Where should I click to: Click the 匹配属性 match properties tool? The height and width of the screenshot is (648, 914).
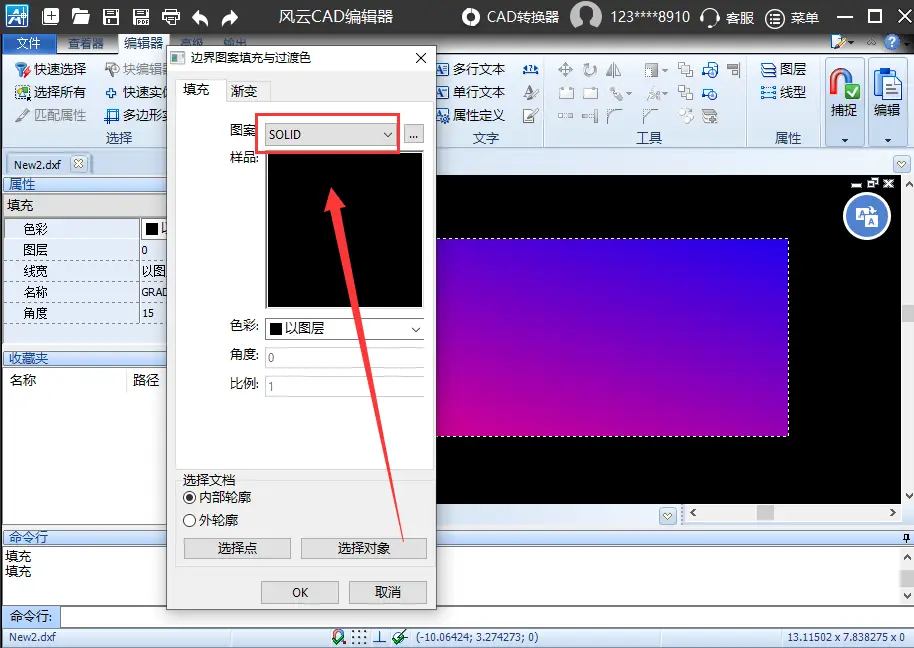pyautogui.click(x=51, y=115)
